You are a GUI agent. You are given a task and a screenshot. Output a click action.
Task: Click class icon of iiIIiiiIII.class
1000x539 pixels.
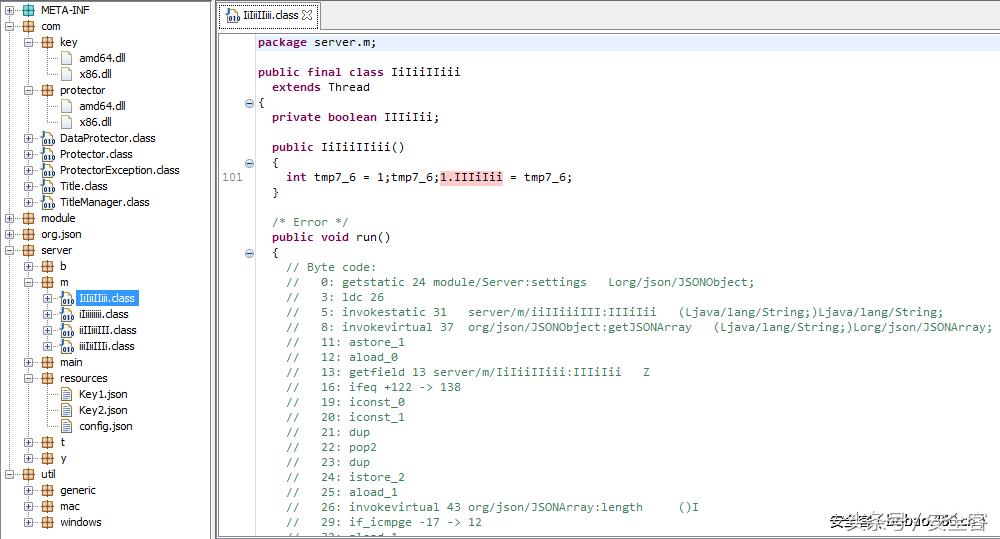click(68, 330)
